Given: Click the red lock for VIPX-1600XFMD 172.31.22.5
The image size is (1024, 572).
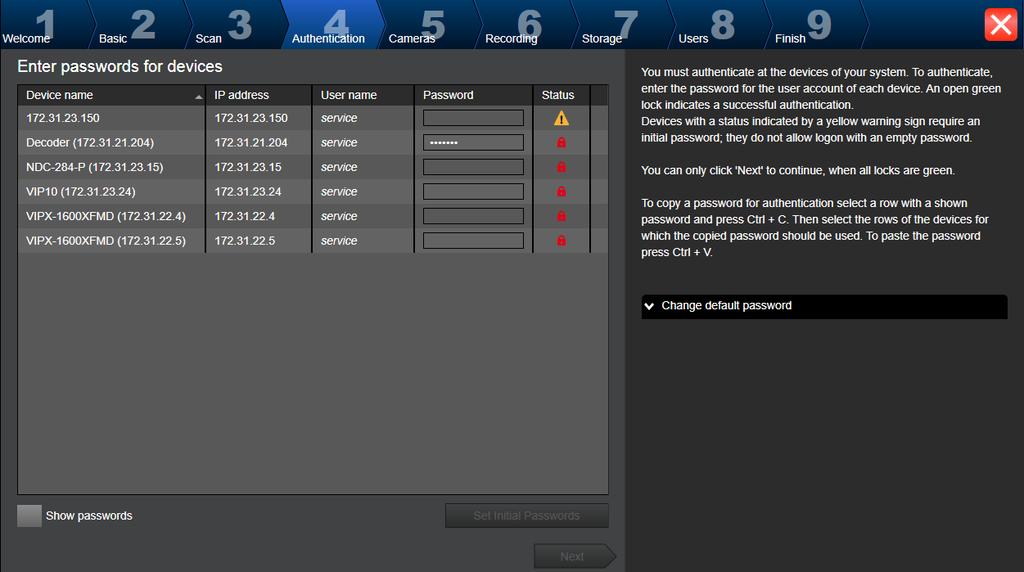Looking at the screenshot, I should [x=561, y=240].
